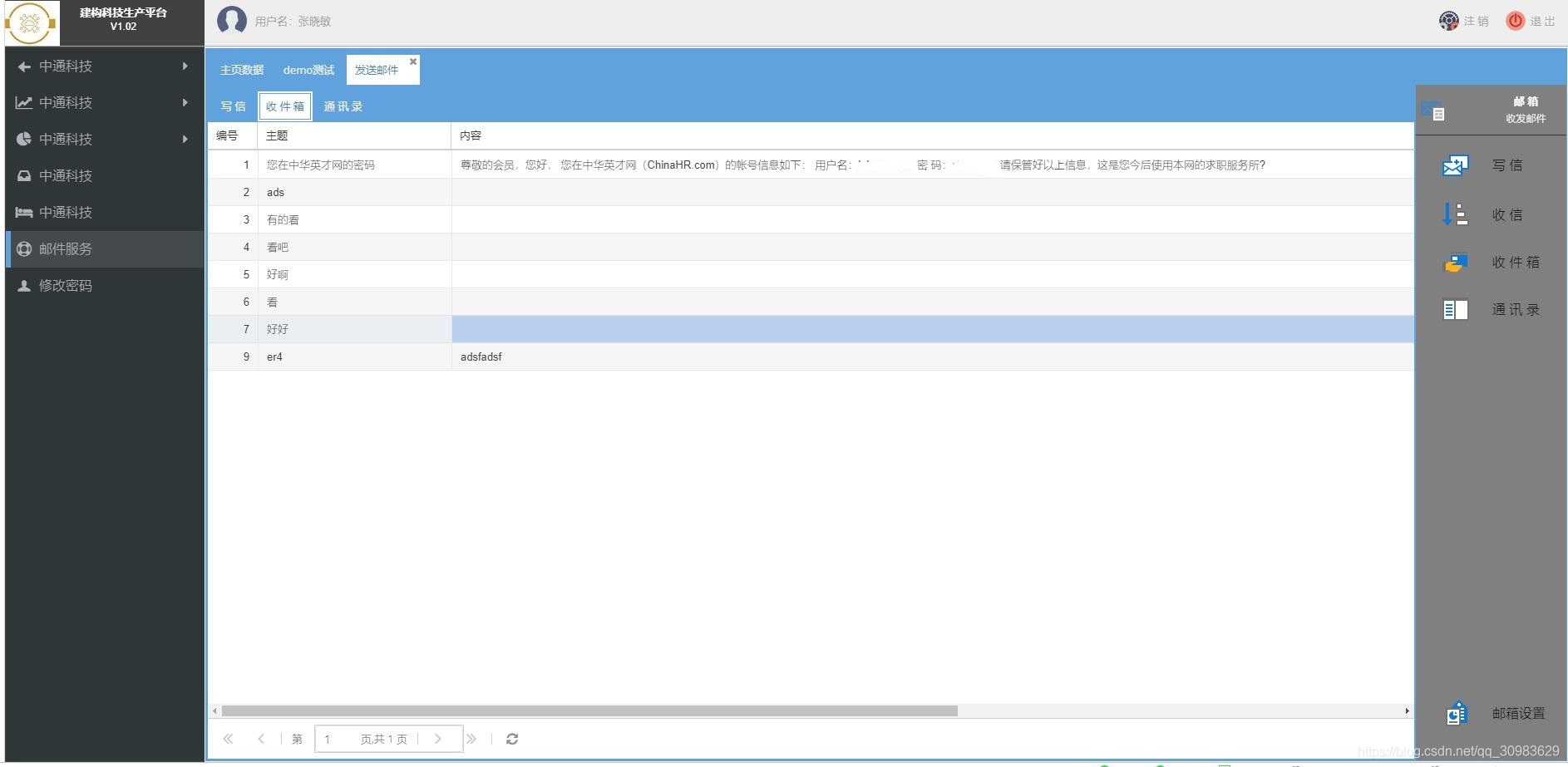Switch to the 主页数据 tab
This screenshot has height=767, width=1568.
pyautogui.click(x=242, y=70)
